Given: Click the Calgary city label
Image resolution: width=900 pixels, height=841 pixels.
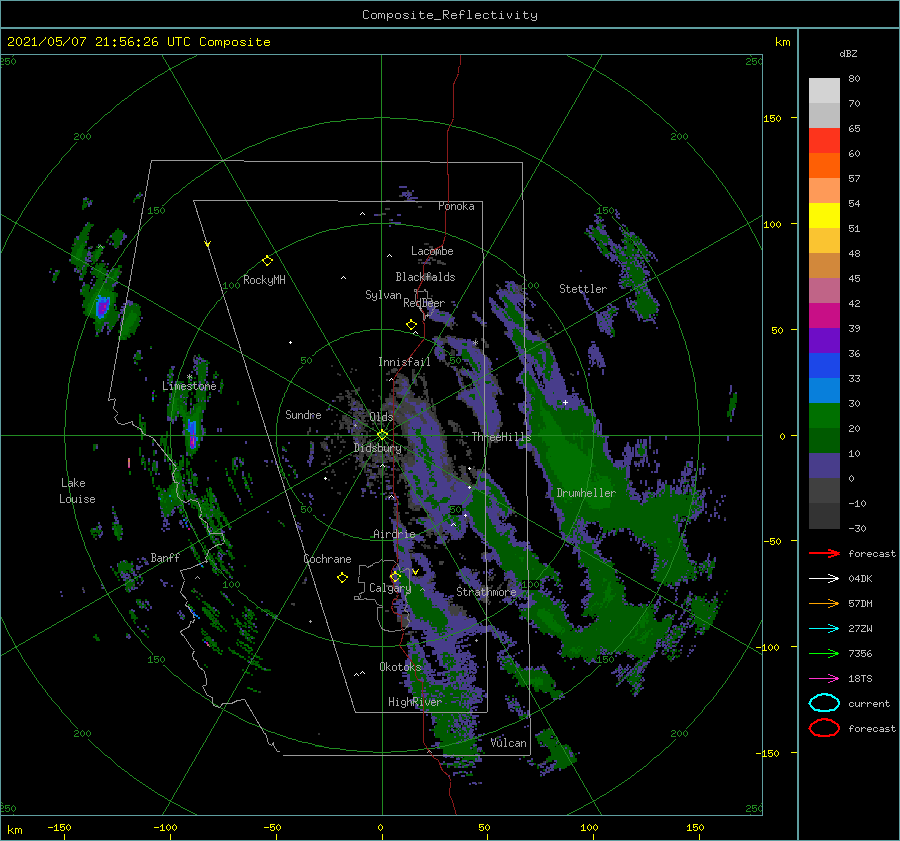Looking at the screenshot, I should coord(390,588).
